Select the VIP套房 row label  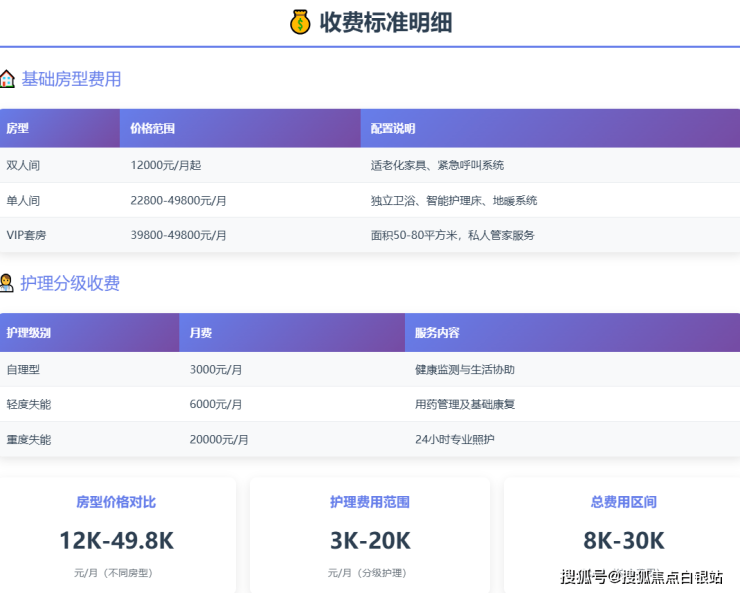click(x=27, y=235)
